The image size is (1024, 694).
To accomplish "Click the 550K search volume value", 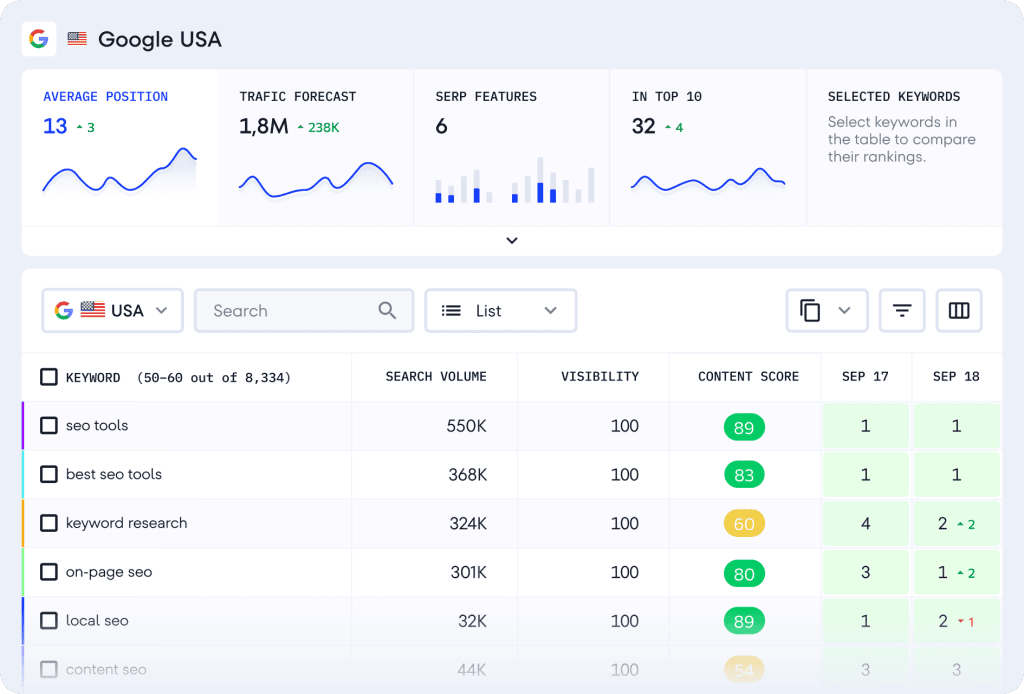I will 466,426.
